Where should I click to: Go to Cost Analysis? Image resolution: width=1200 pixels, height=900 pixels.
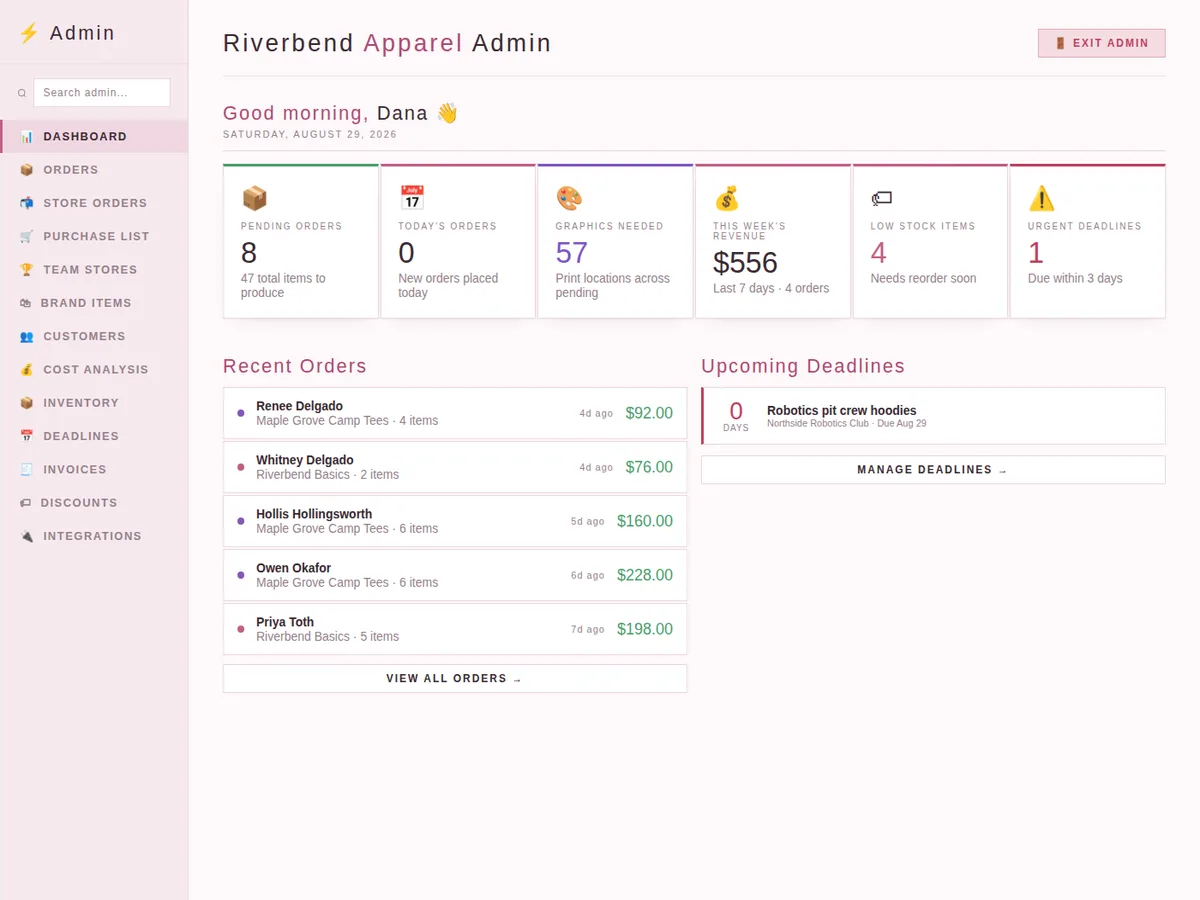click(x=94, y=370)
